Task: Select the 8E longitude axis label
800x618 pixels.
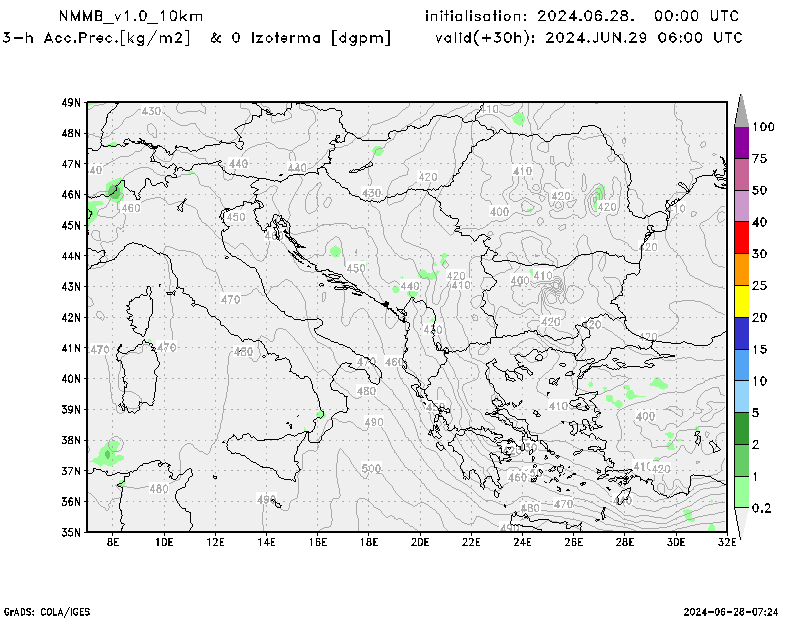Action: [x=113, y=543]
